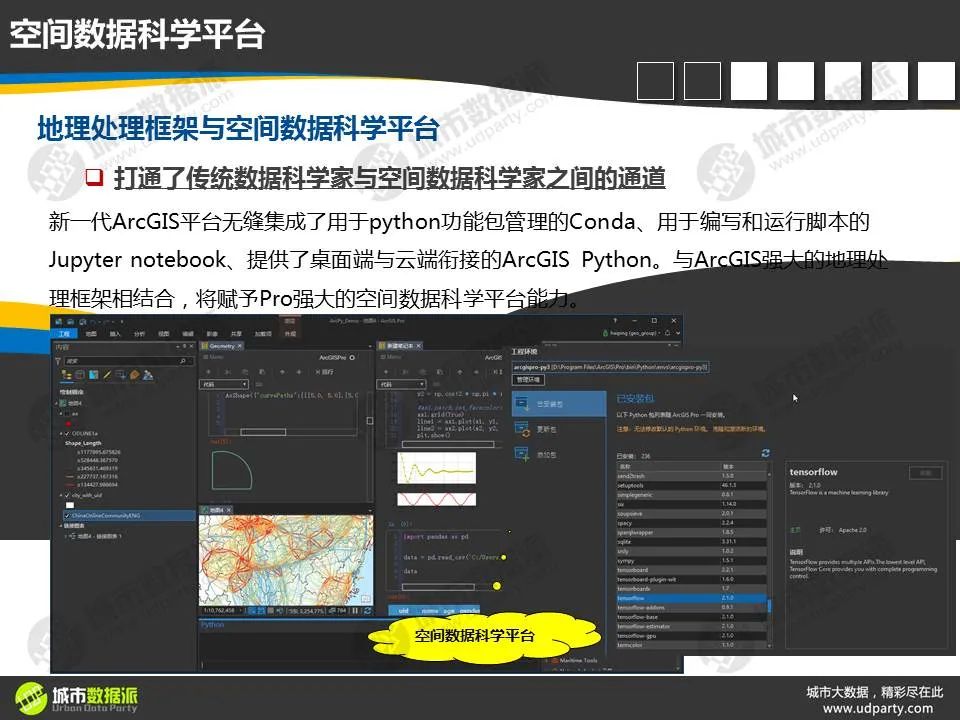Click the package list scrollbar thumb
This screenshot has height=720, width=960.
770,605
